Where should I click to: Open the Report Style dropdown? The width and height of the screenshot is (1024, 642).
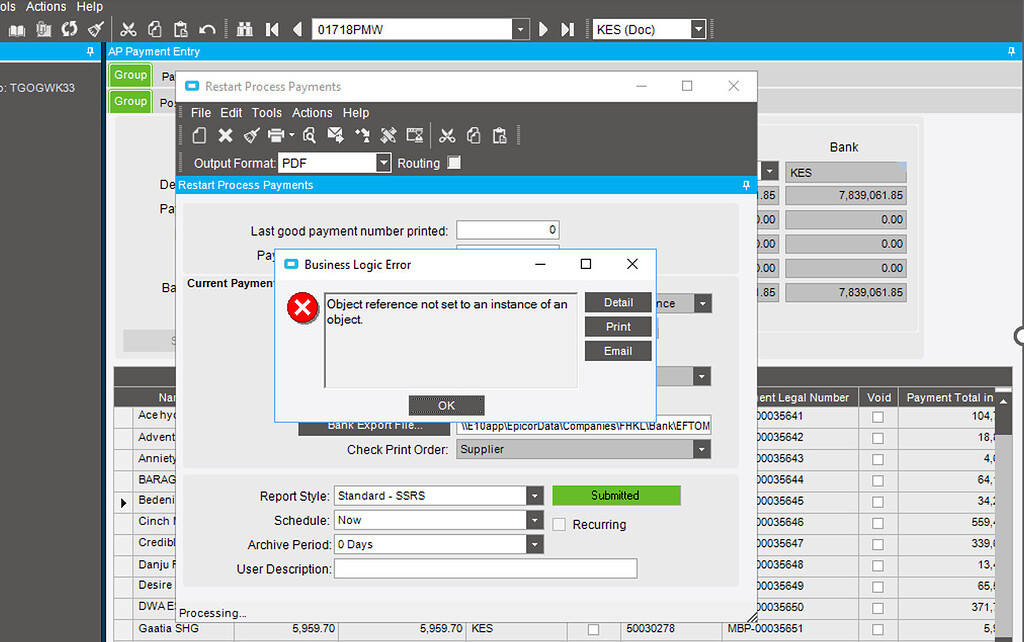pyautogui.click(x=534, y=495)
